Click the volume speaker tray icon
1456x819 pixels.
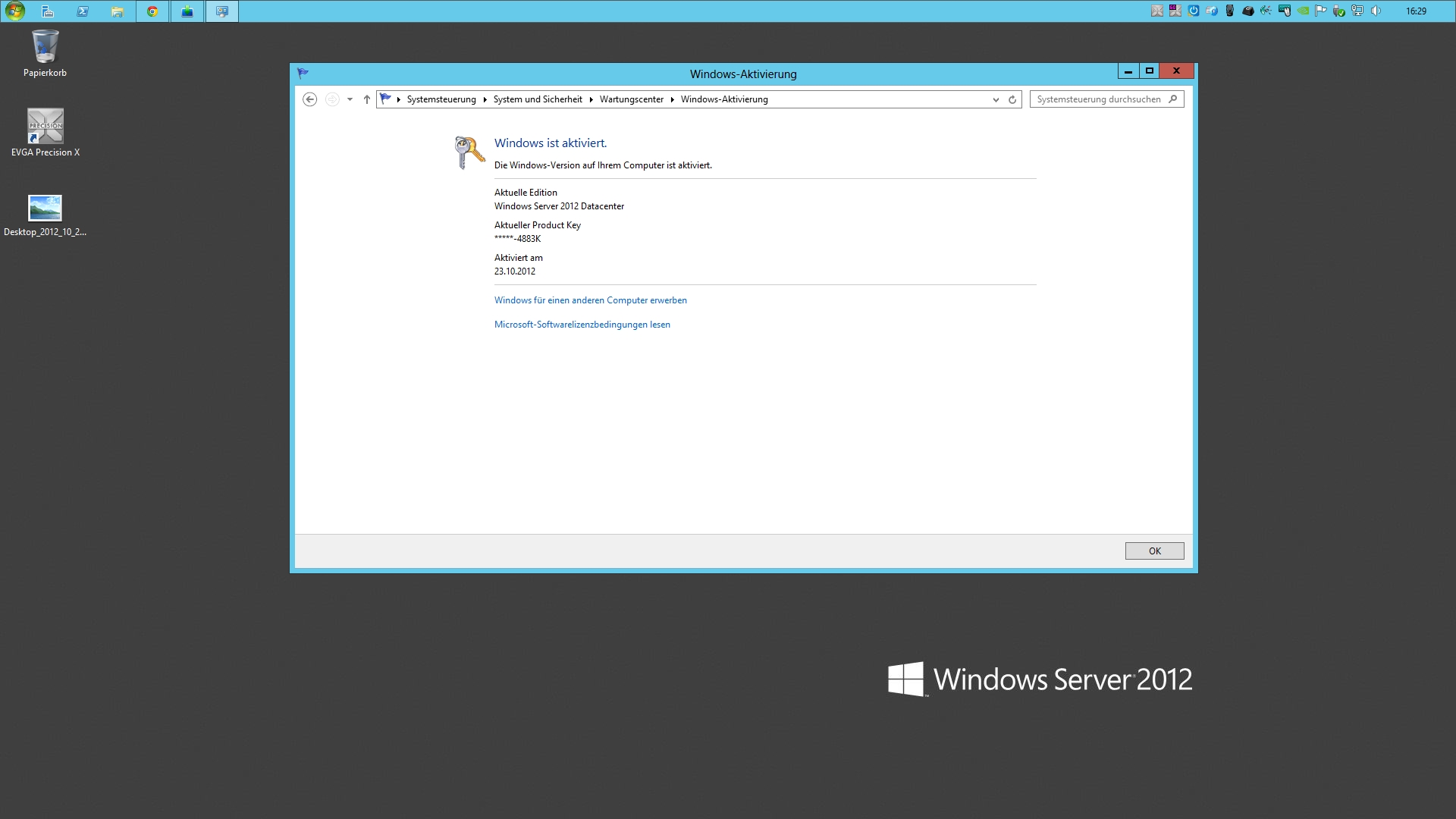click(1376, 11)
